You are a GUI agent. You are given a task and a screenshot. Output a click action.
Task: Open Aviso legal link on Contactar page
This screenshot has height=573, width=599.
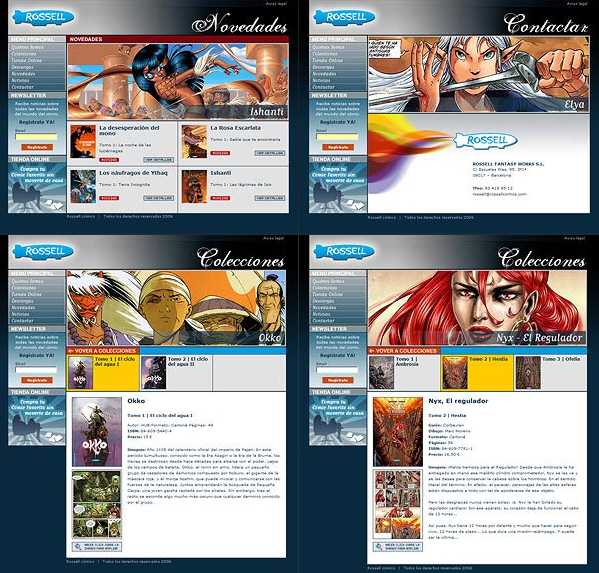coord(577,4)
